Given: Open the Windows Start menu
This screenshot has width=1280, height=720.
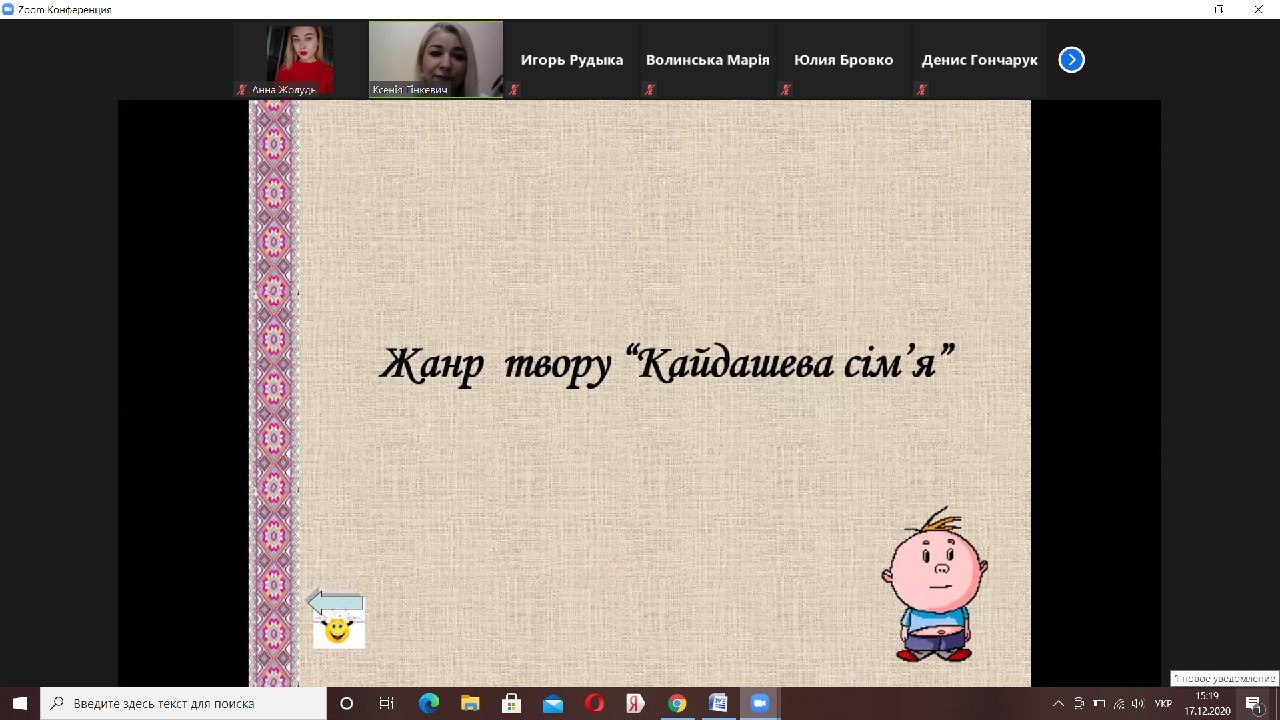Looking at the screenshot, I should 20,704.
